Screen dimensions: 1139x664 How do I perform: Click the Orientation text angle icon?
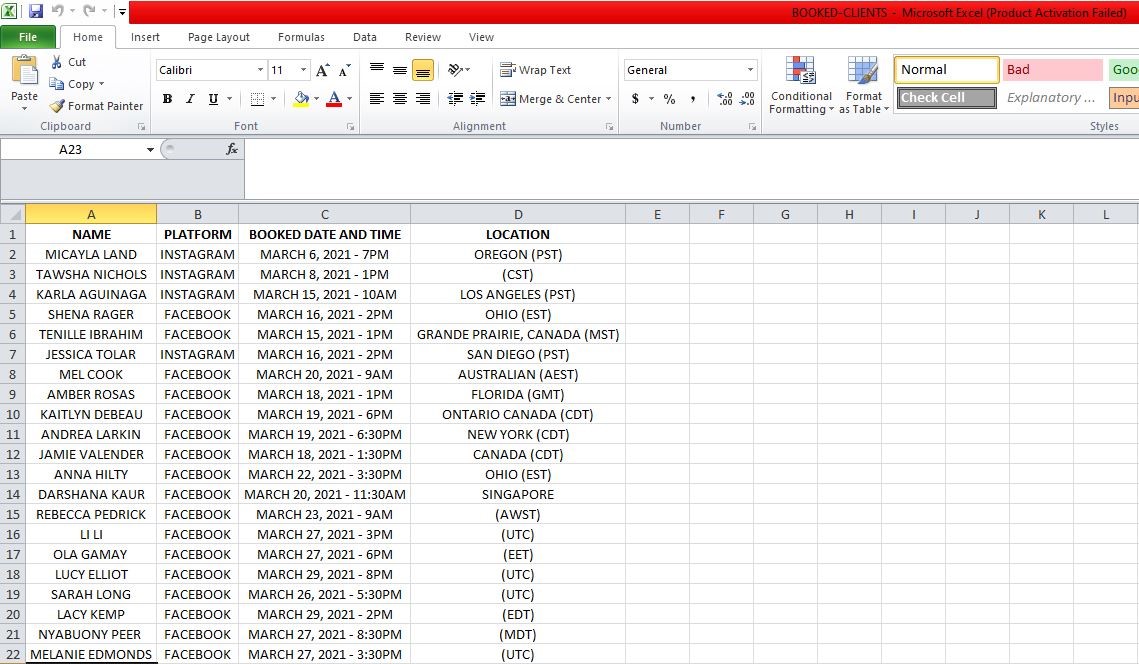tap(455, 70)
